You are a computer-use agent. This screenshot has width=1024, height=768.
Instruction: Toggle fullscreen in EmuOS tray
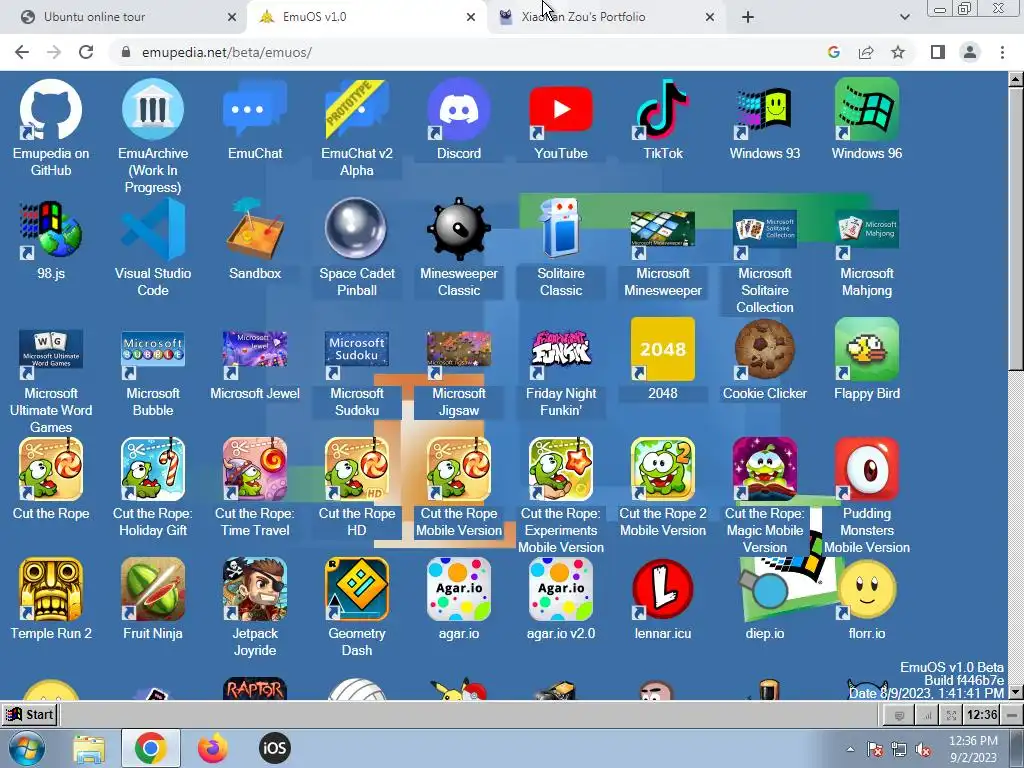(x=952, y=715)
